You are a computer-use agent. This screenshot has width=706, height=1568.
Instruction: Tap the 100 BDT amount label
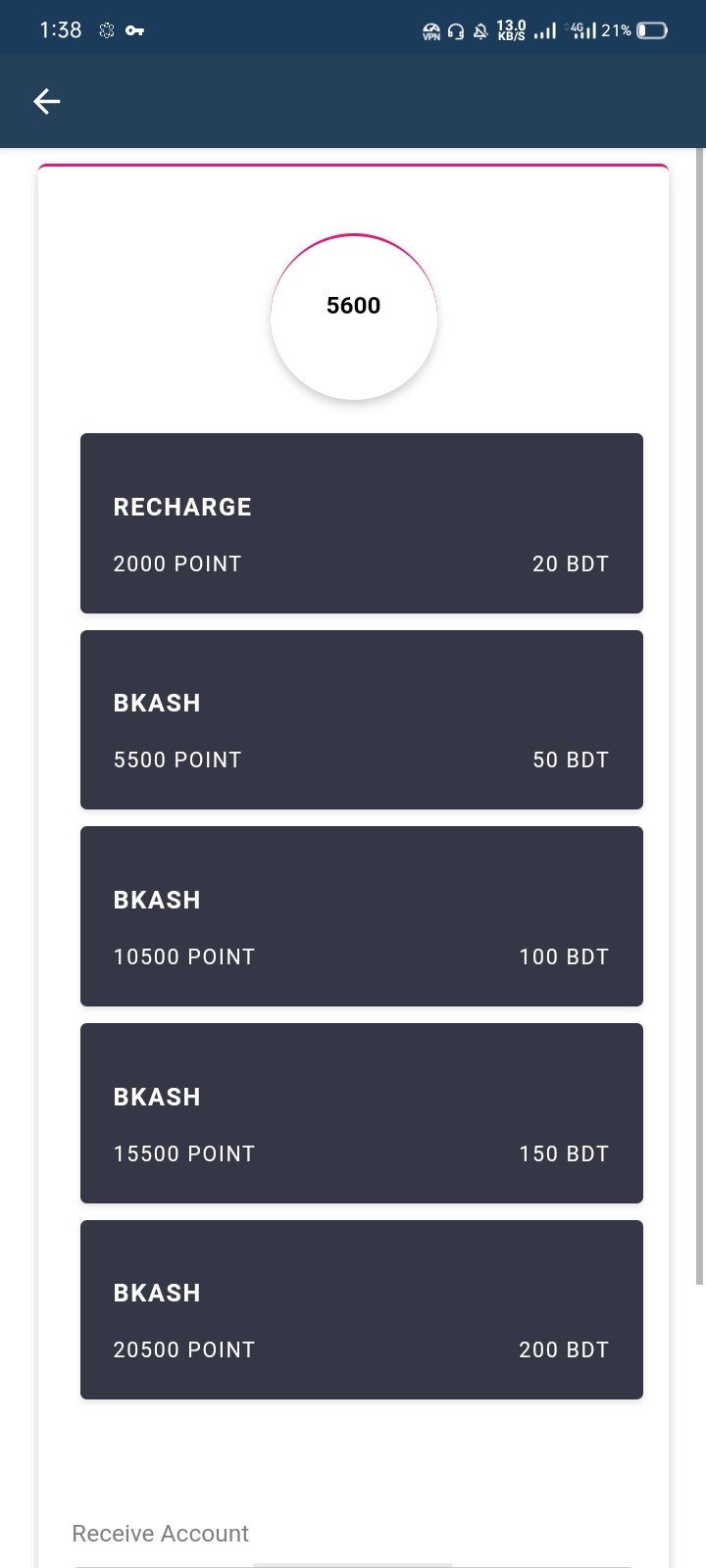click(x=564, y=956)
